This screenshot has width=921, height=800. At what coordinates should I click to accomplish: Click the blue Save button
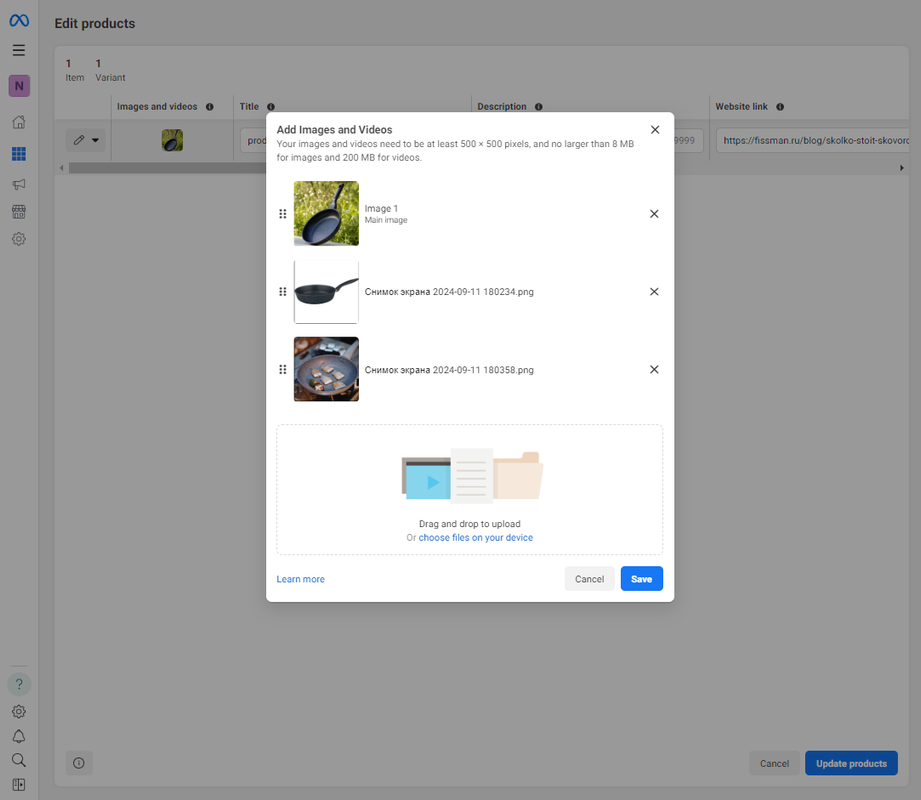pos(641,579)
